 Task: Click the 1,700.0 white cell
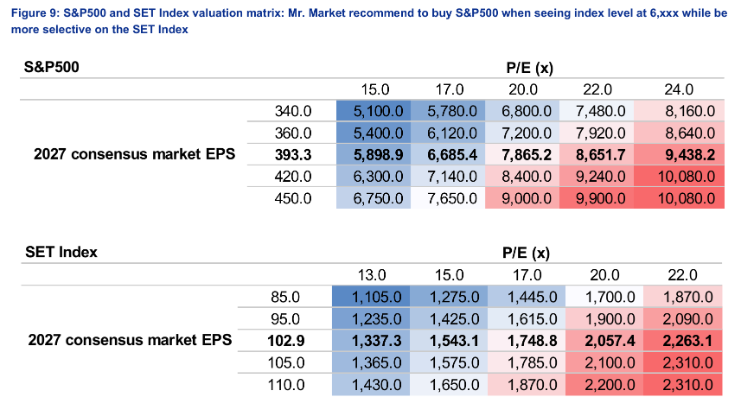605,297
